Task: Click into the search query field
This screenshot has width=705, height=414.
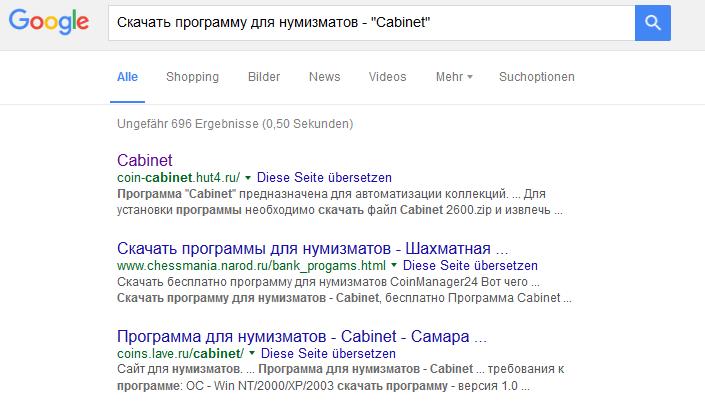Action: 371,23
